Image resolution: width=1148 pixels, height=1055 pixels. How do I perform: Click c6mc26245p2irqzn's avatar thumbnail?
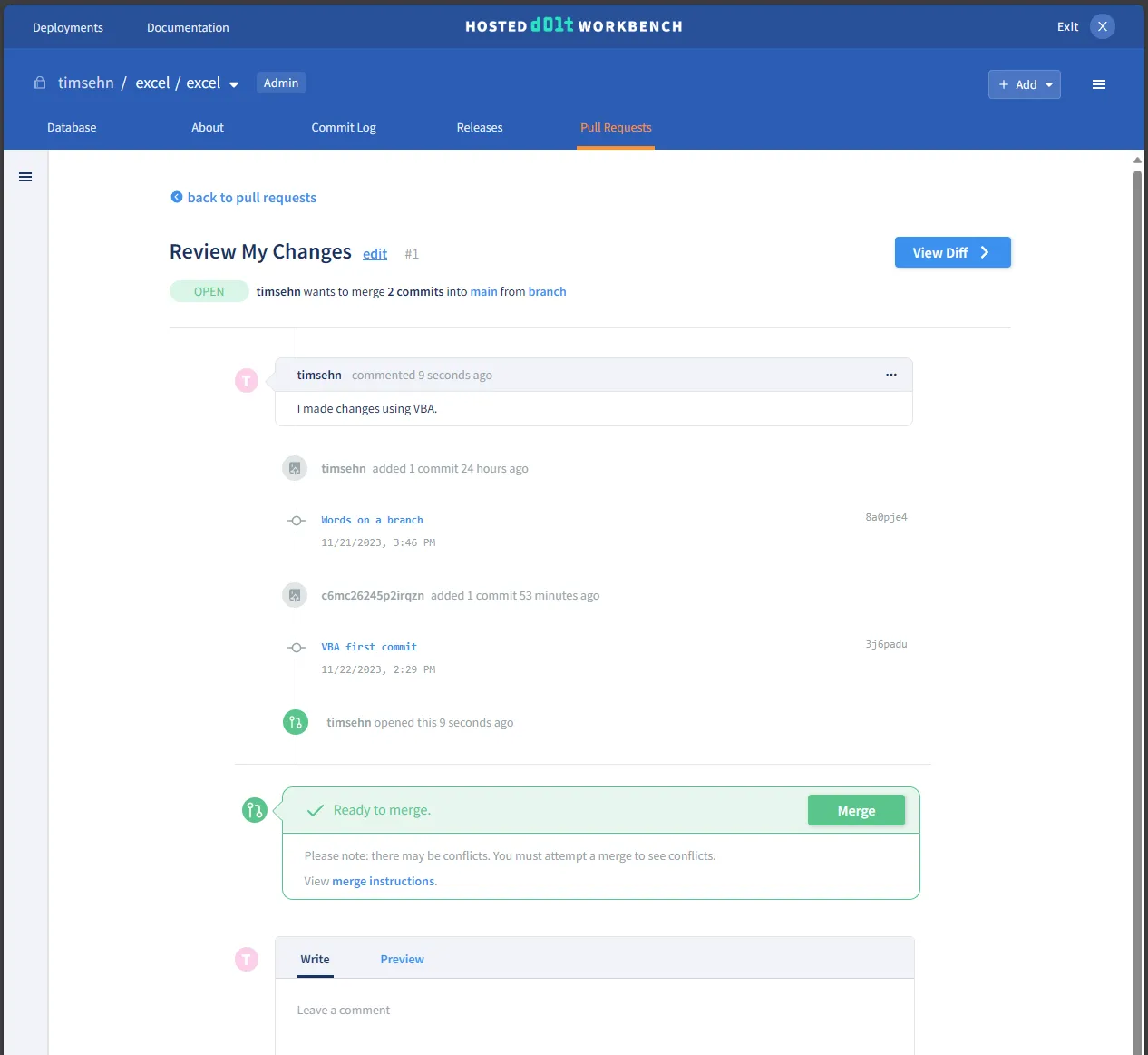click(x=295, y=595)
